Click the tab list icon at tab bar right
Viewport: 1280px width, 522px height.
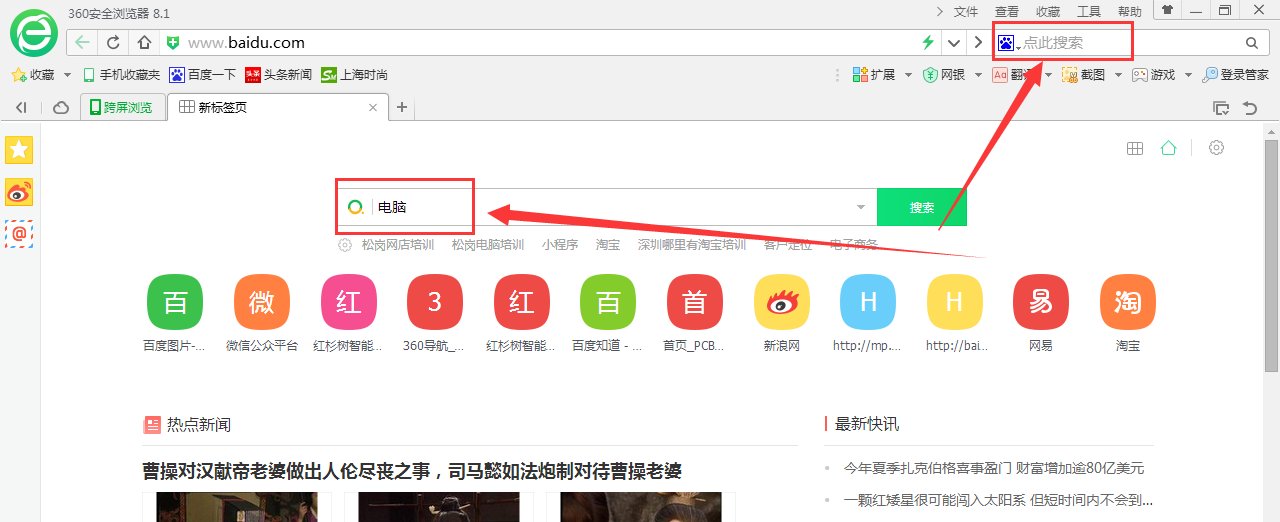1221,107
